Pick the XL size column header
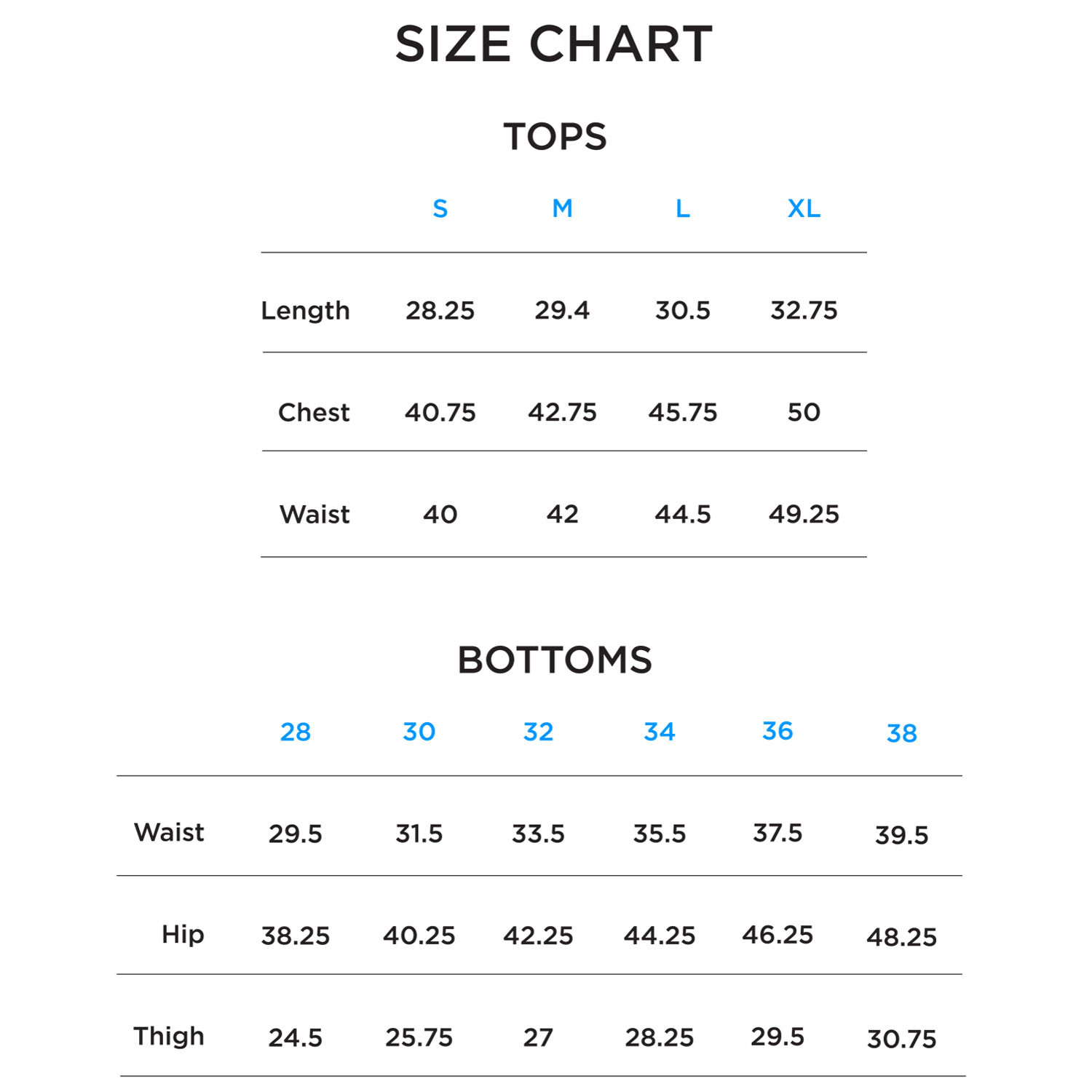The width and height of the screenshot is (1092, 1092). point(804,209)
